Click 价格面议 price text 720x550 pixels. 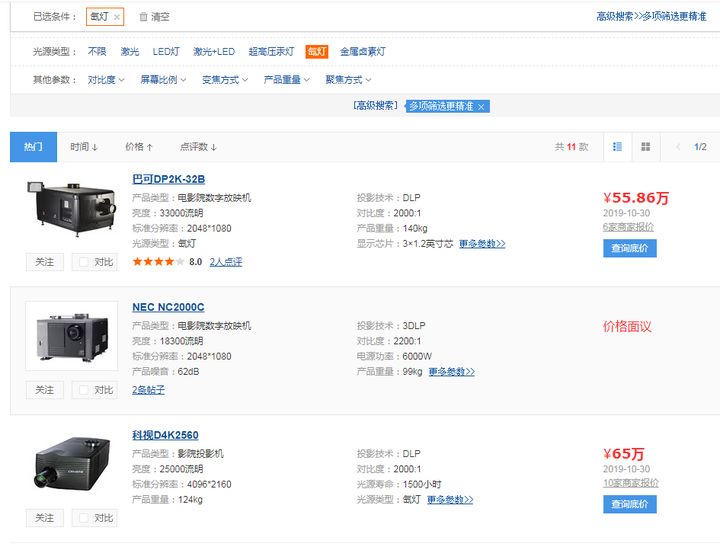point(627,327)
